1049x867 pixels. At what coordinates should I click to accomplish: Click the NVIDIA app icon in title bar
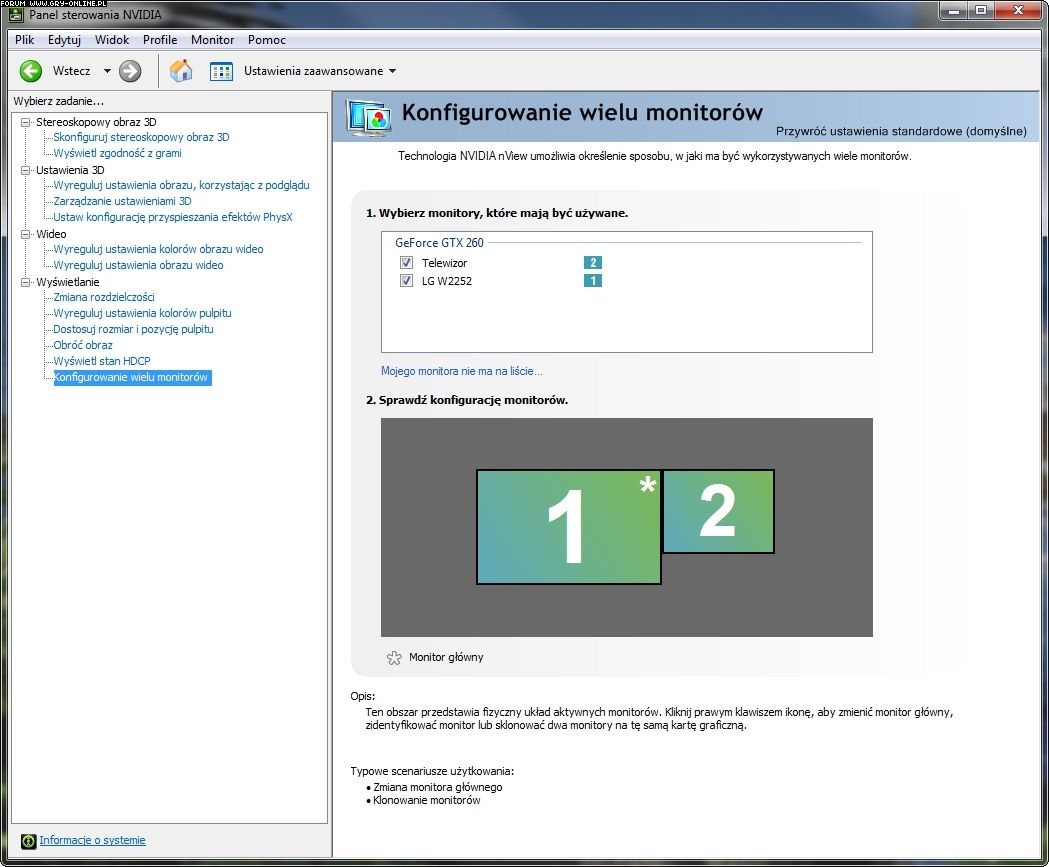pos(17,15)
